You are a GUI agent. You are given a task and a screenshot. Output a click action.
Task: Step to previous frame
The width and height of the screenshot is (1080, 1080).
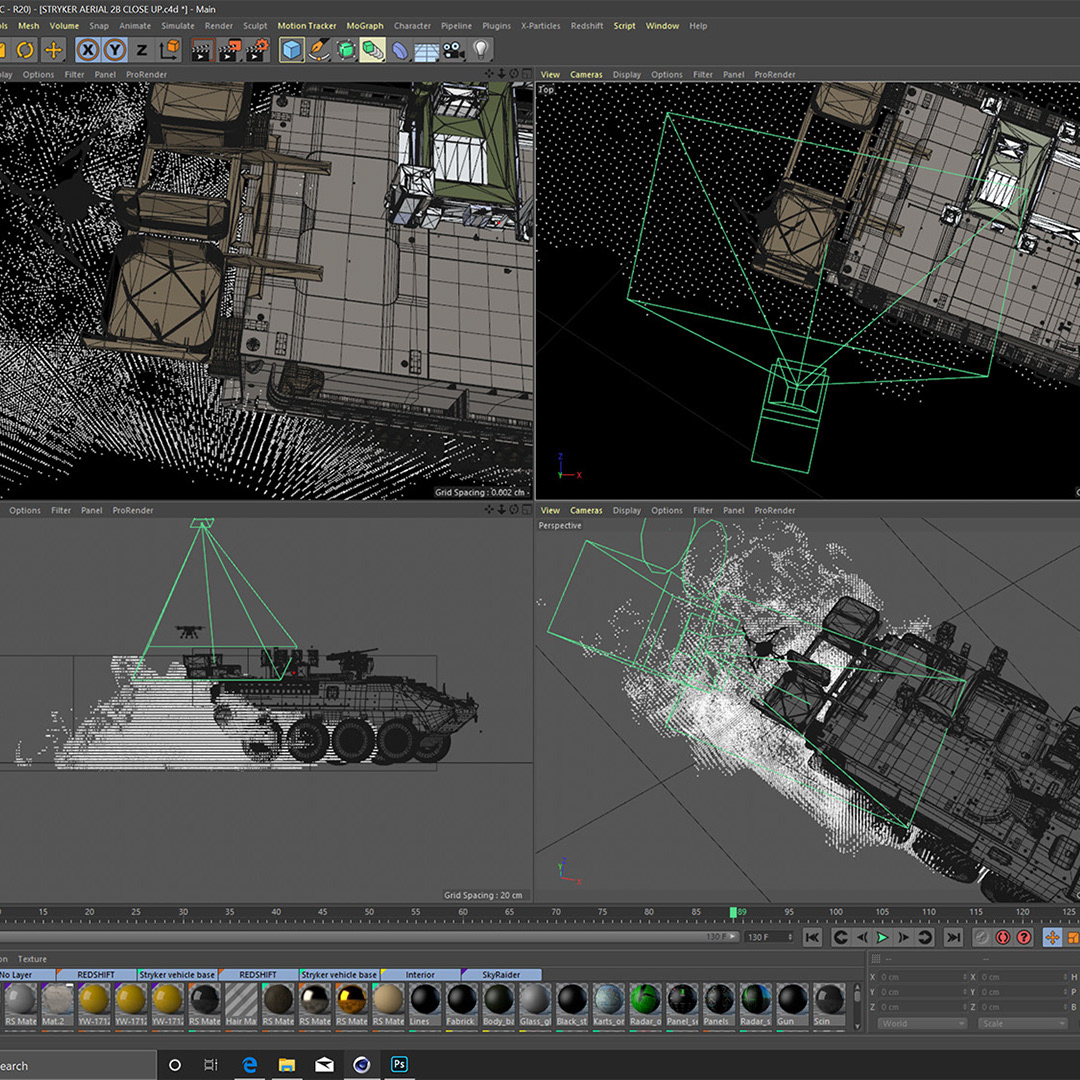pos(862,937)
